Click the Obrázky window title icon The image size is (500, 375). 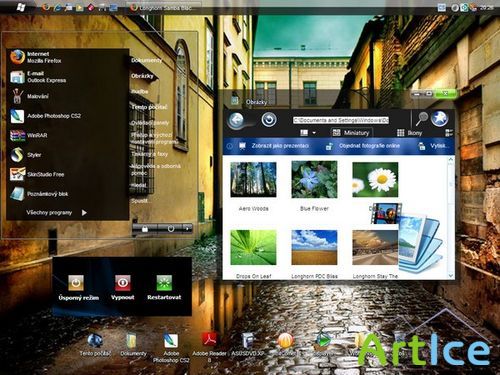[x=235, y=100]
